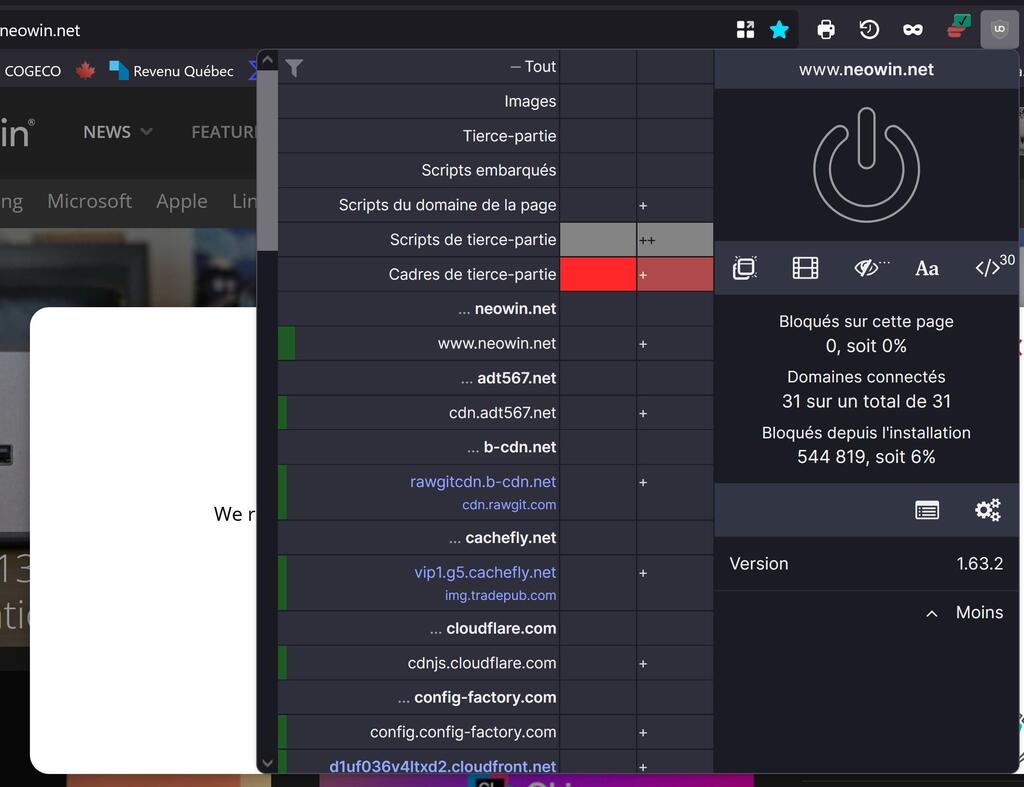Screen dimensions: 1024x787
Task: Click the www.neowin.net hostname header
Action: coord(866,69)
